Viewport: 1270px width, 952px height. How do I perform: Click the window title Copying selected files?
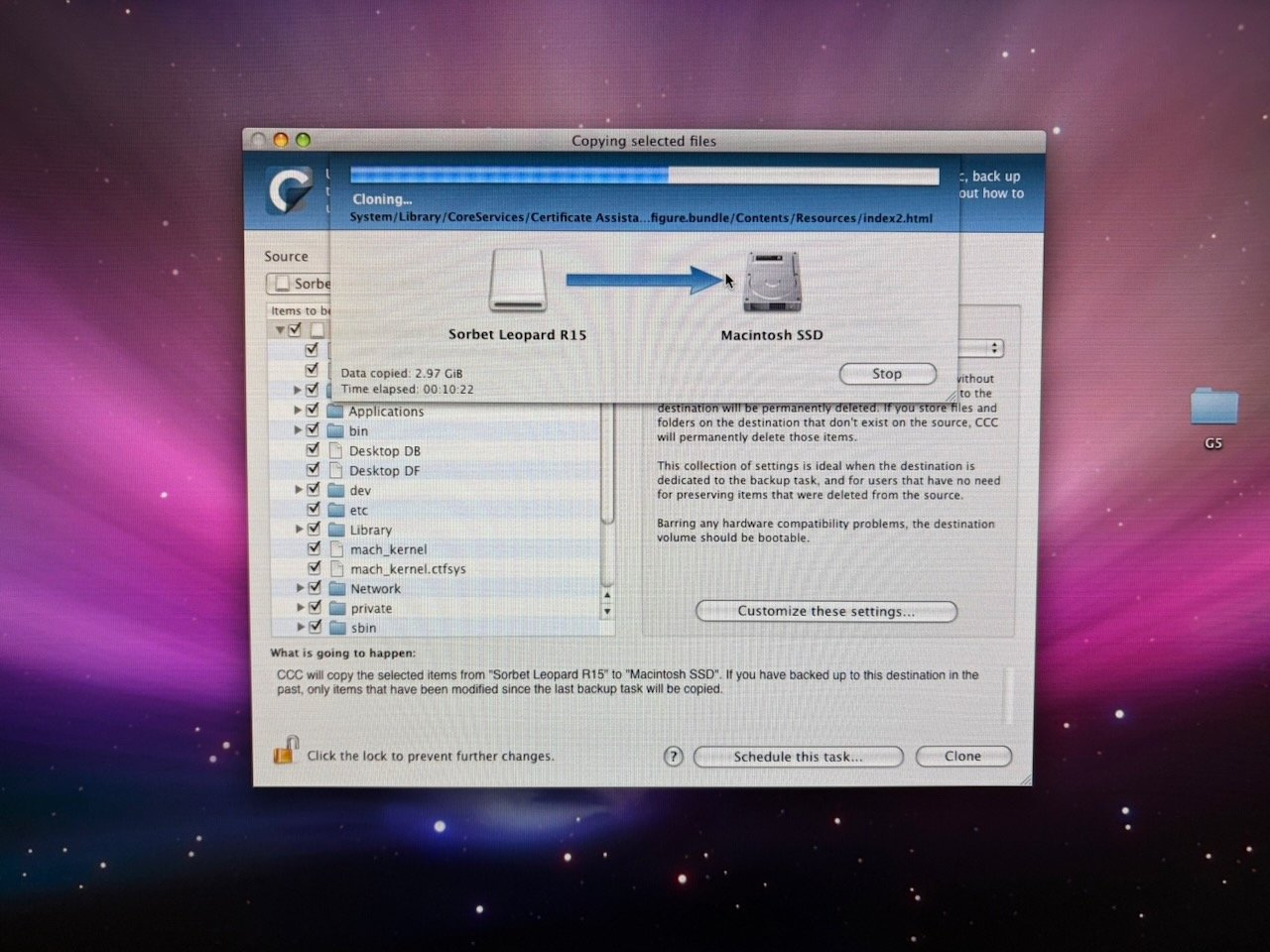[x=644, y=141]
